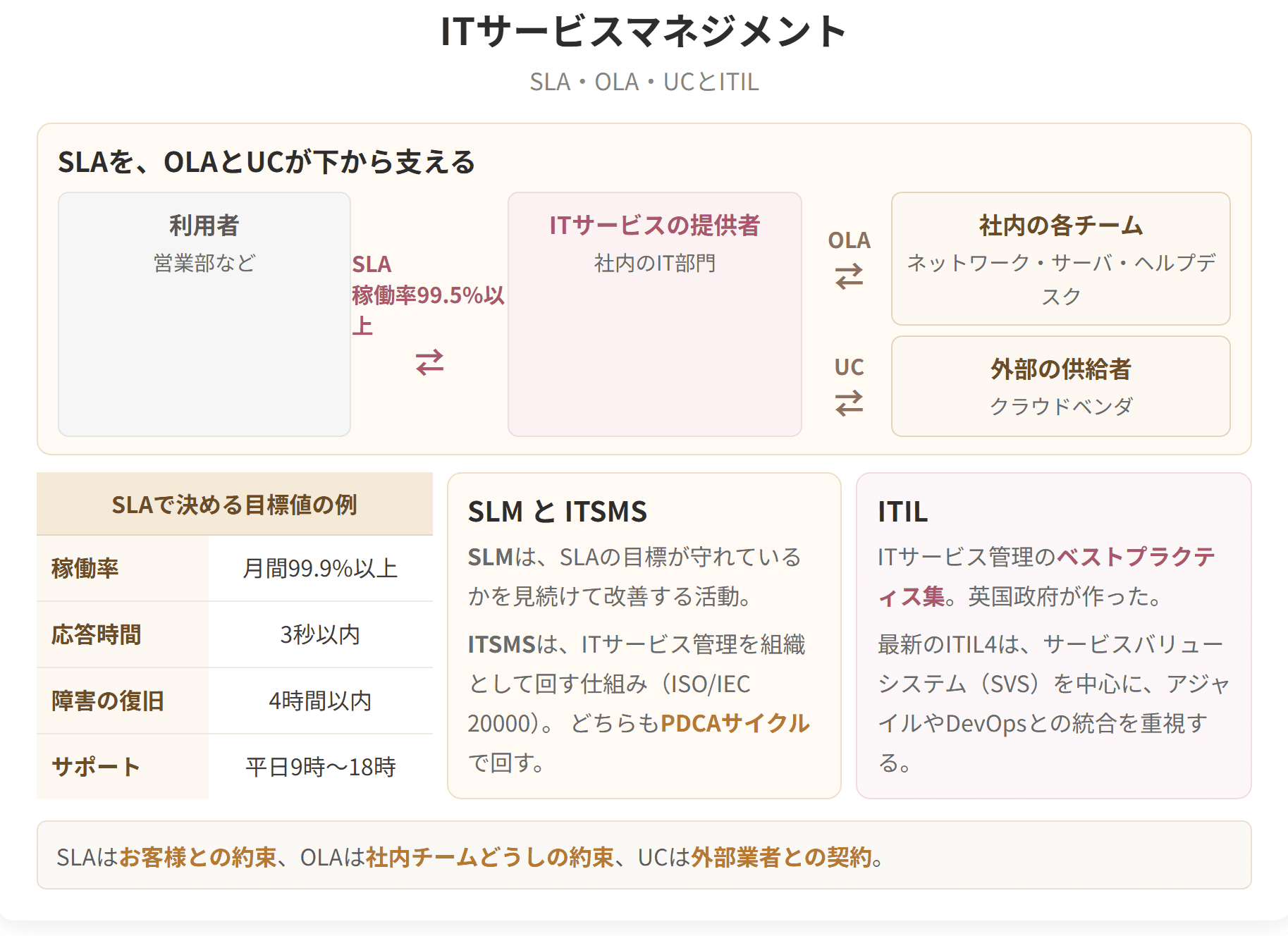Click the highlighted お客様との約束 phrase

198,857
